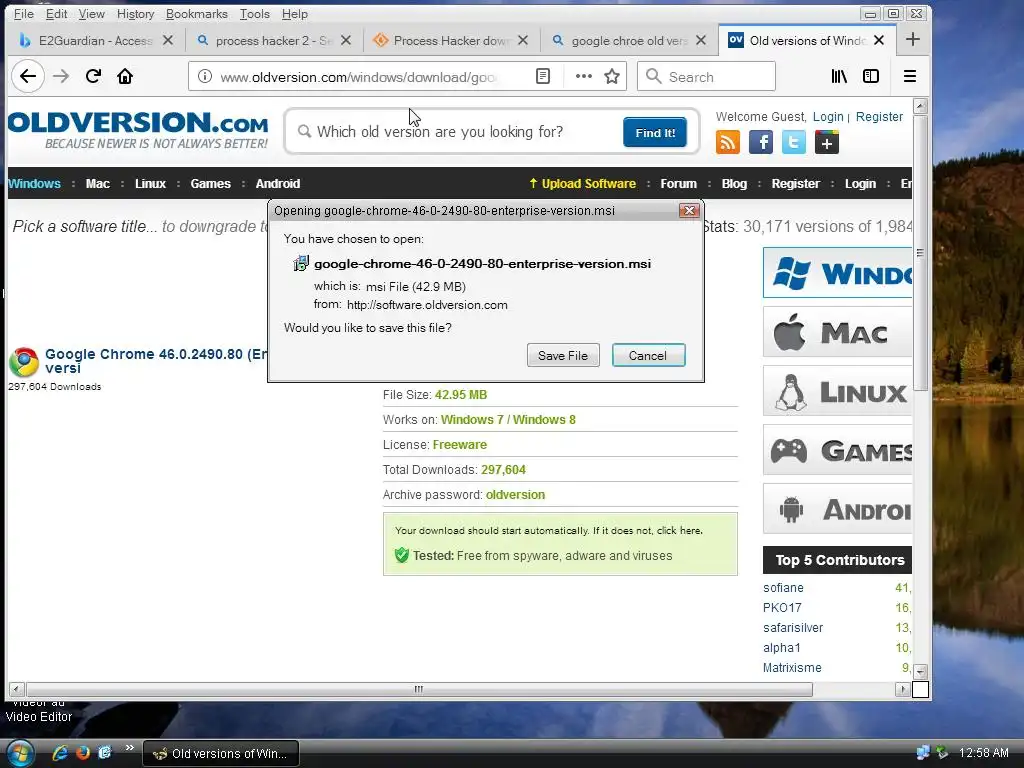
Task: Click Login link near Welcome Guest
Action: point(828,116)
